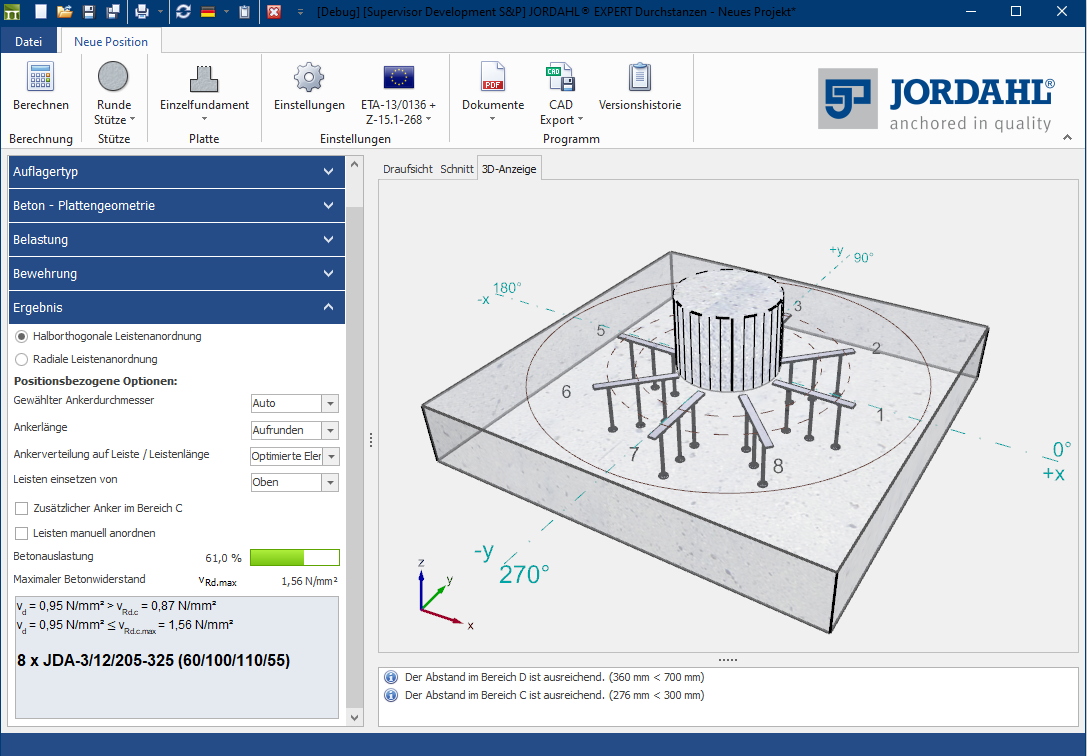Click the Bereich D ist ausreichend message
Viewport: 1087px width, 756px height.
click(x=555, y=677)
